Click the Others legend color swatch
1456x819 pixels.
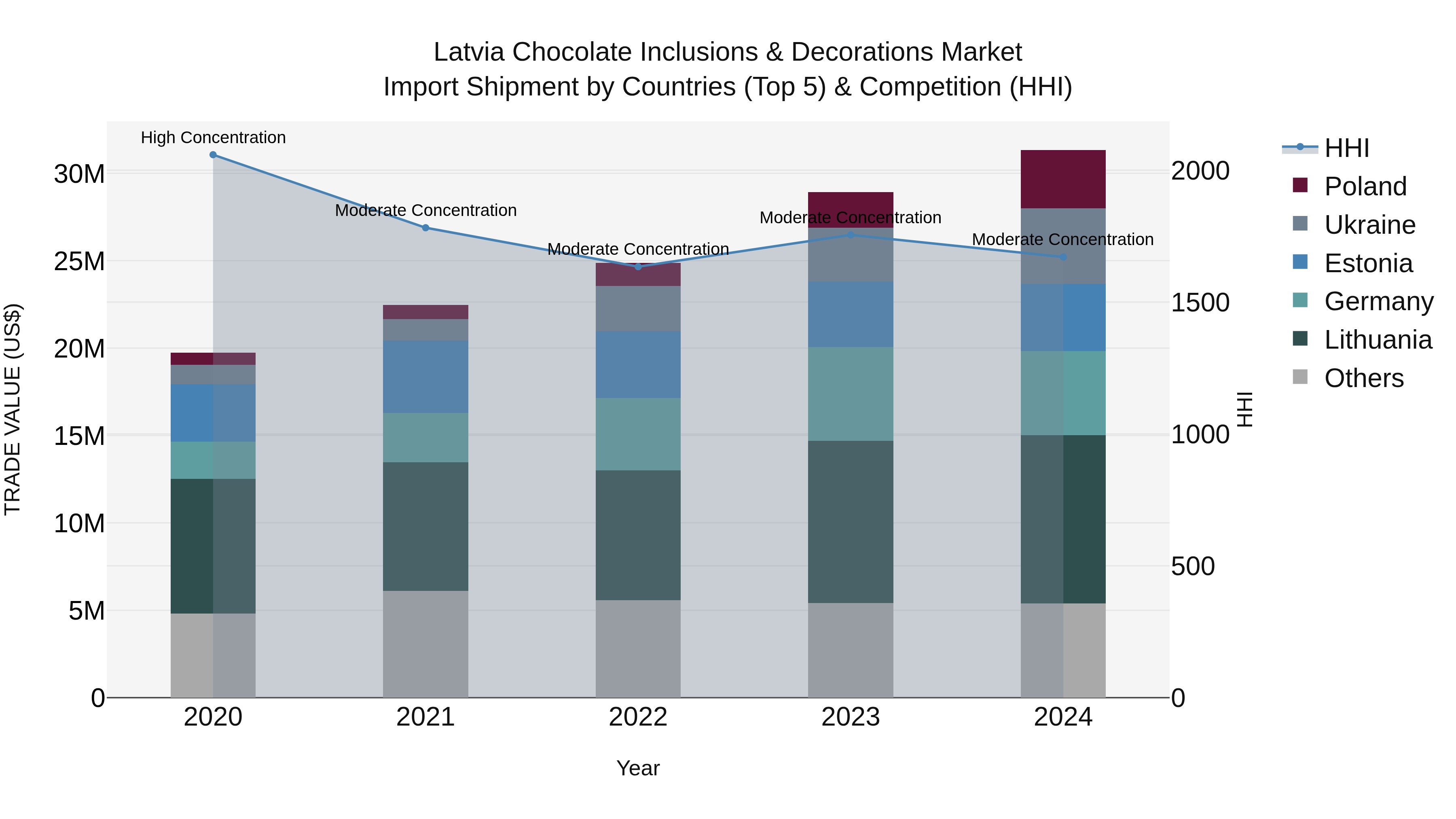coord(1300,377)
